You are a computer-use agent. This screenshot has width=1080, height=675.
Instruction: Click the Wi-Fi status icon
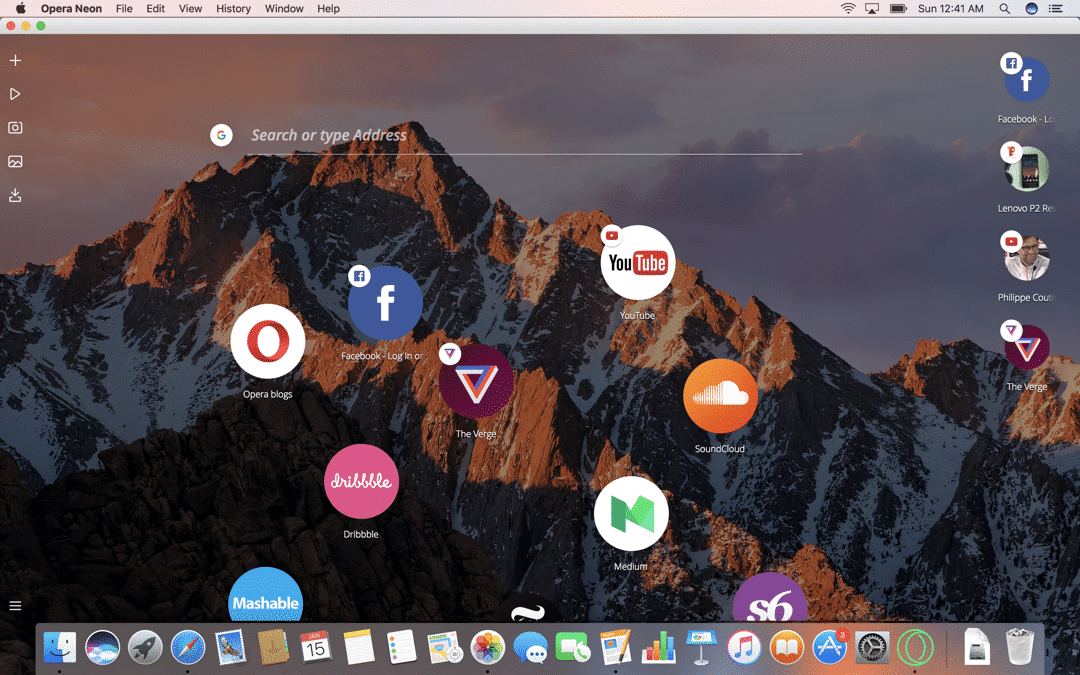pos(849,9)
